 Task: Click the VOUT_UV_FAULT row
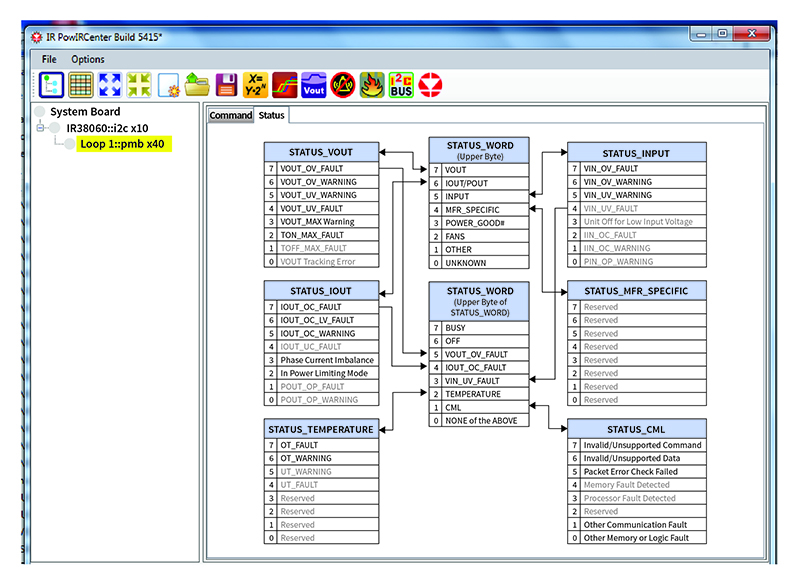(321, 208)
